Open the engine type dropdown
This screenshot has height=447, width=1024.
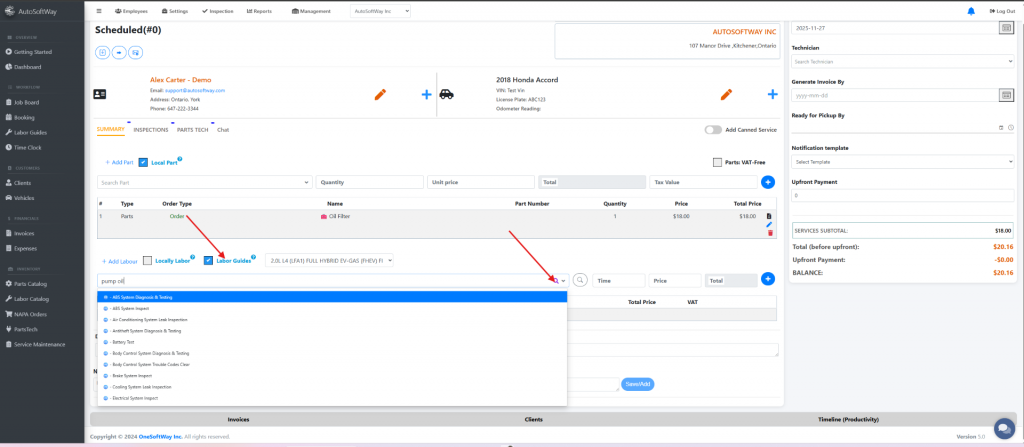tap(328, 260)
